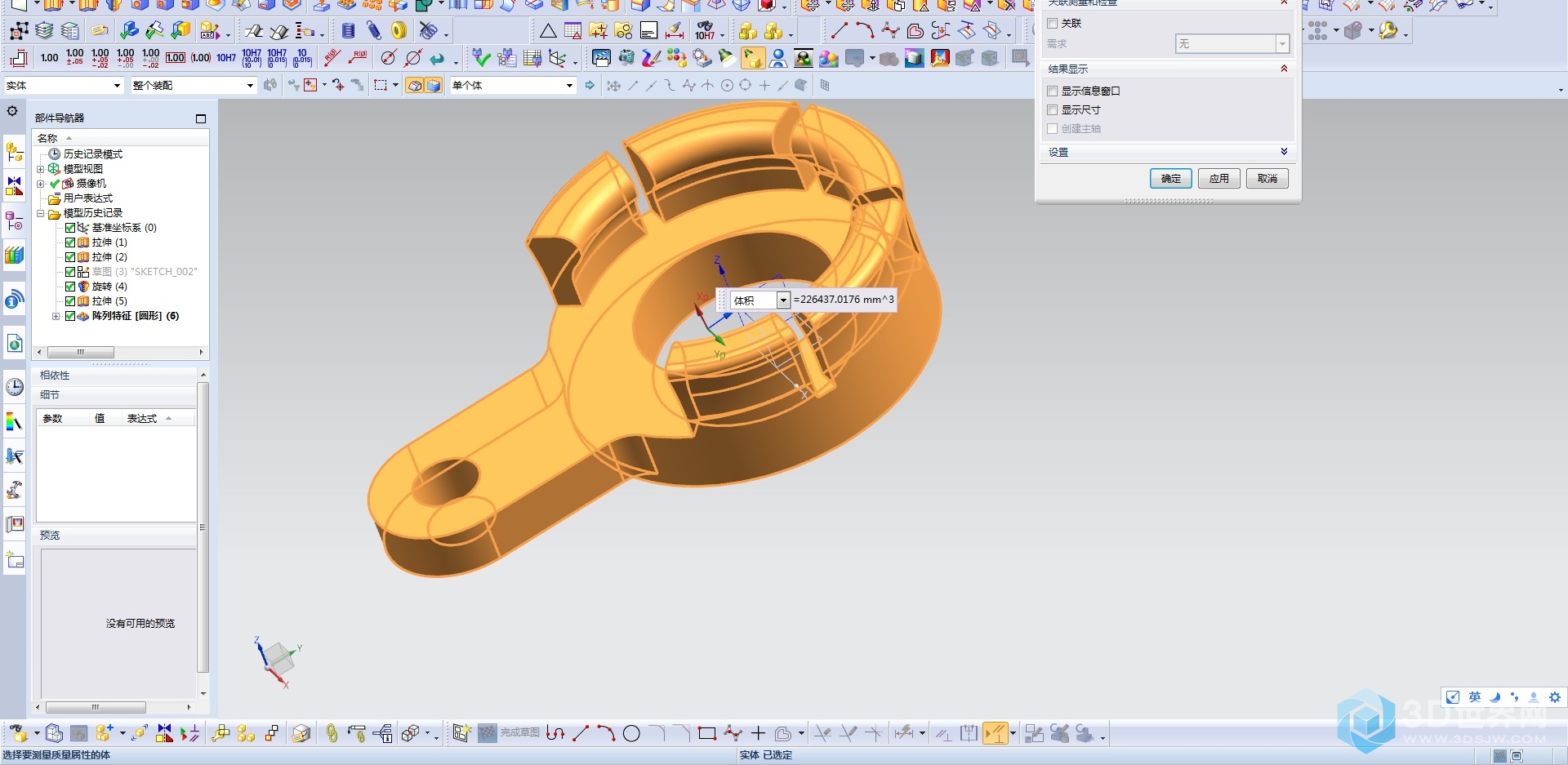Screen dimensions: 1568x765
Task: Click the 确定 button
Action: (1171, 179)
